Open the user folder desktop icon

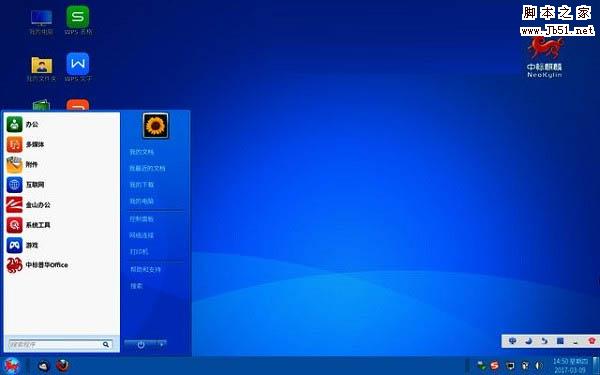click(x=41, y=69)
